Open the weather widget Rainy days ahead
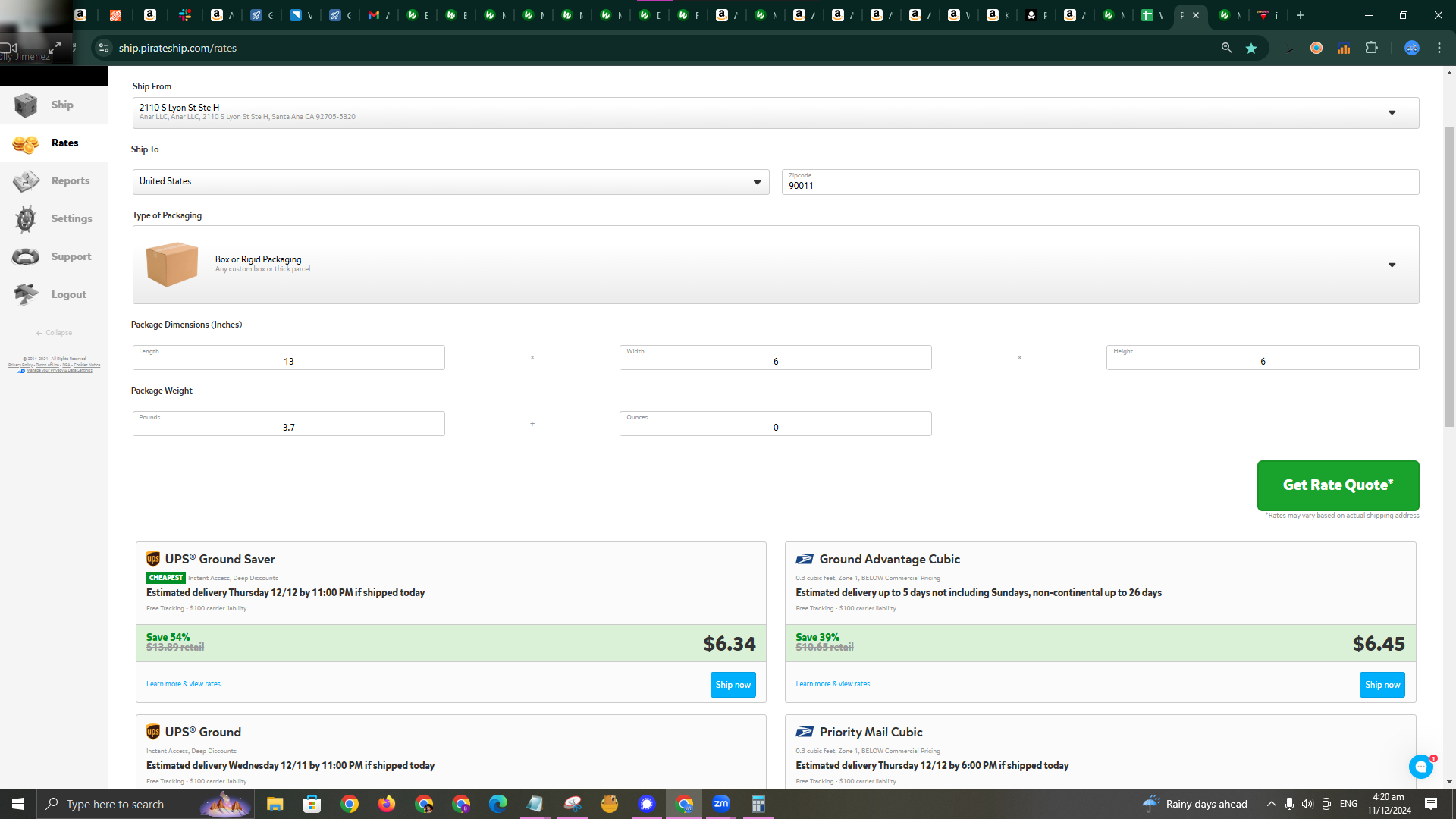The height and width of the screenshot is (819, 1456). [x=1194, y=804]
